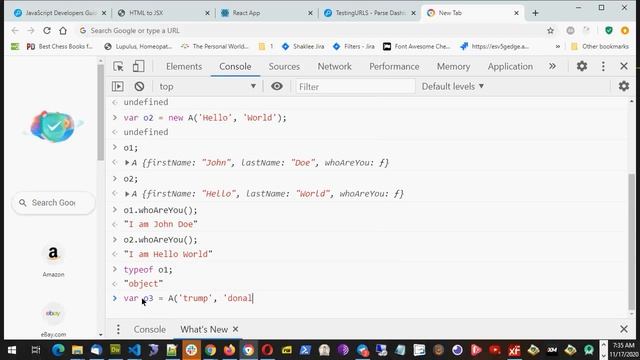Viewport: 640px width, 360px height.
Task: Click the address bar search field
Action: point(310,31)
